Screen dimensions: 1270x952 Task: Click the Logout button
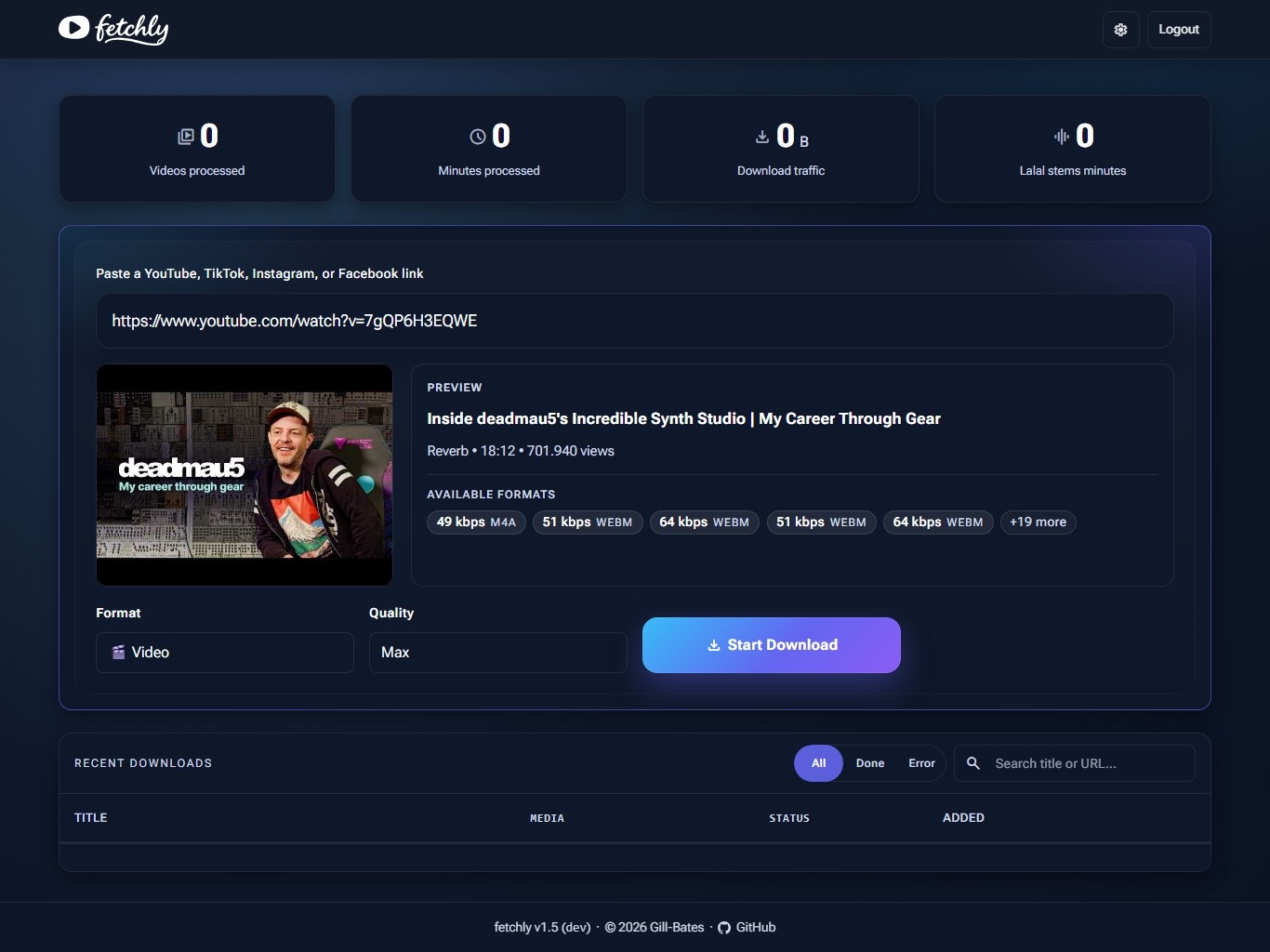tap(1179, 30)
